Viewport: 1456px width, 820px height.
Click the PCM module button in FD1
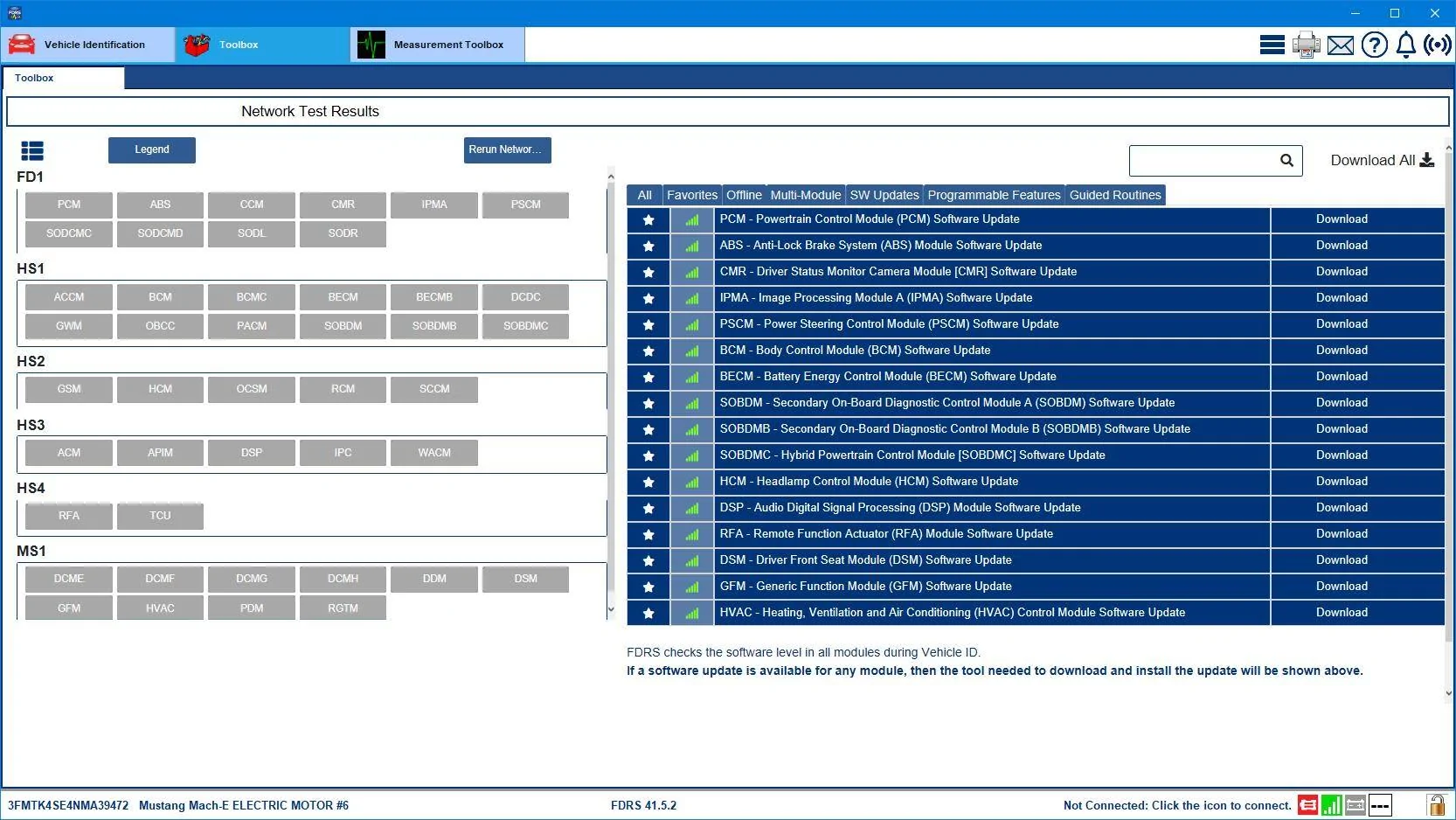(69, 205)
